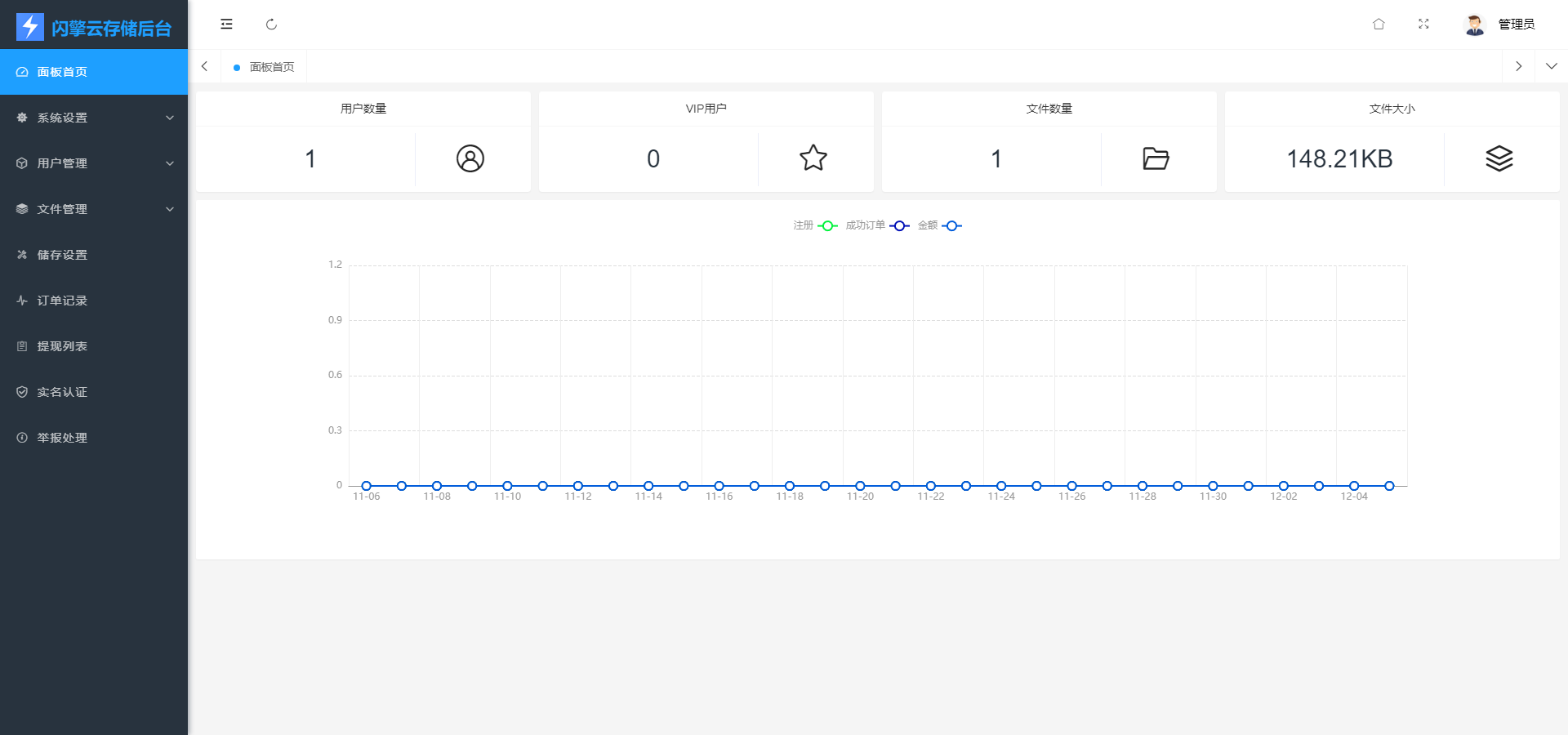Toggle the 成功订单 legend series
Screen dimensions: 1568x735
point(877,226)
